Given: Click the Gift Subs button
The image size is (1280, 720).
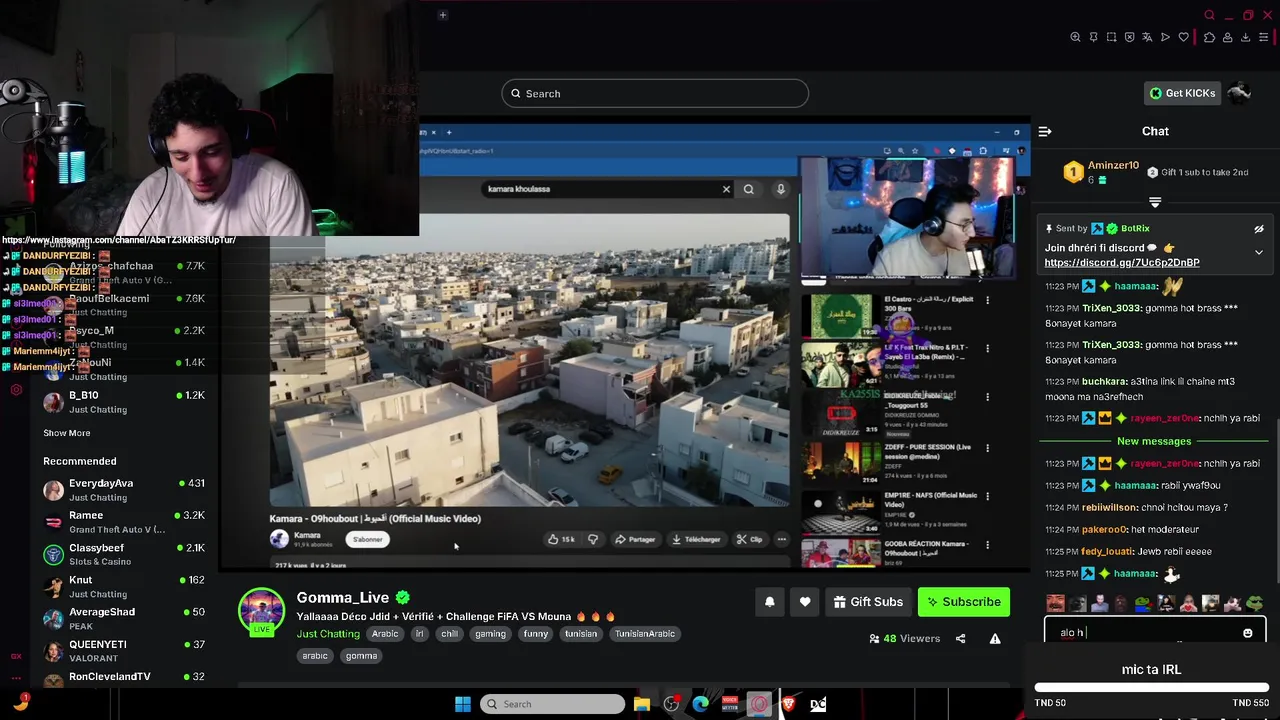Looking at the screenshot, I should point(868,602).
